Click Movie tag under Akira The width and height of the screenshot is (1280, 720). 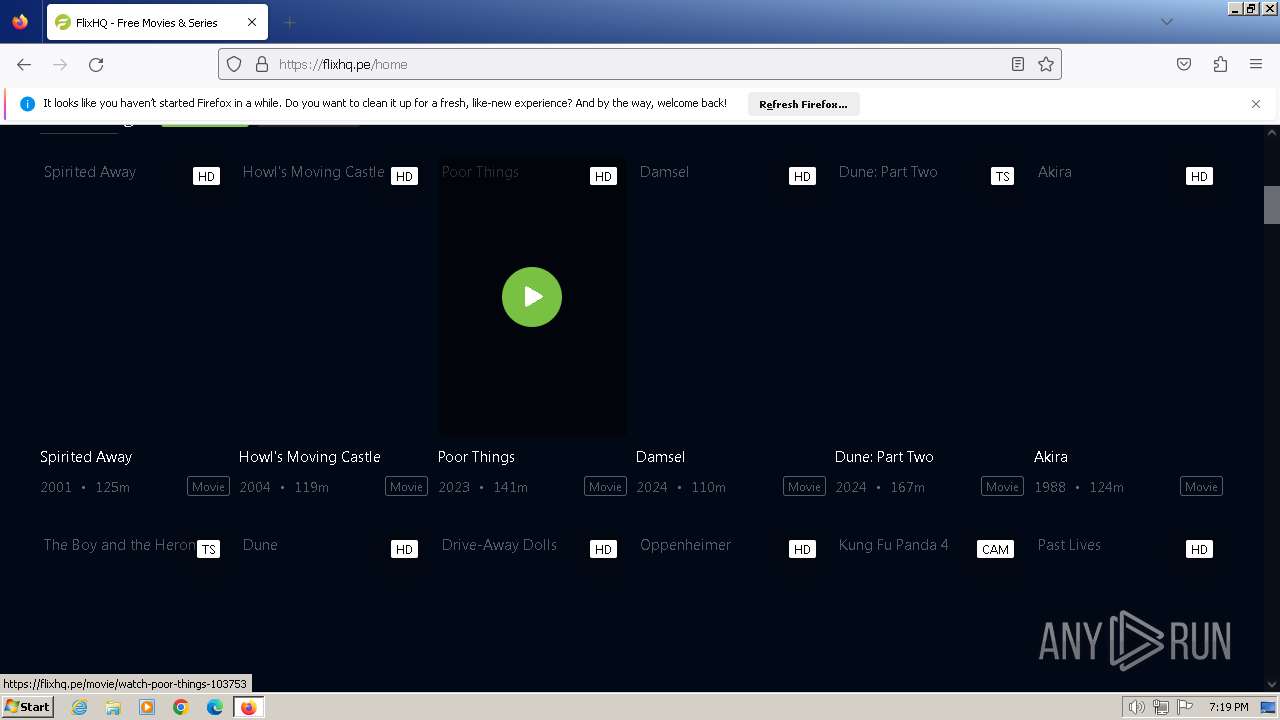click(x=1201, y=487)
